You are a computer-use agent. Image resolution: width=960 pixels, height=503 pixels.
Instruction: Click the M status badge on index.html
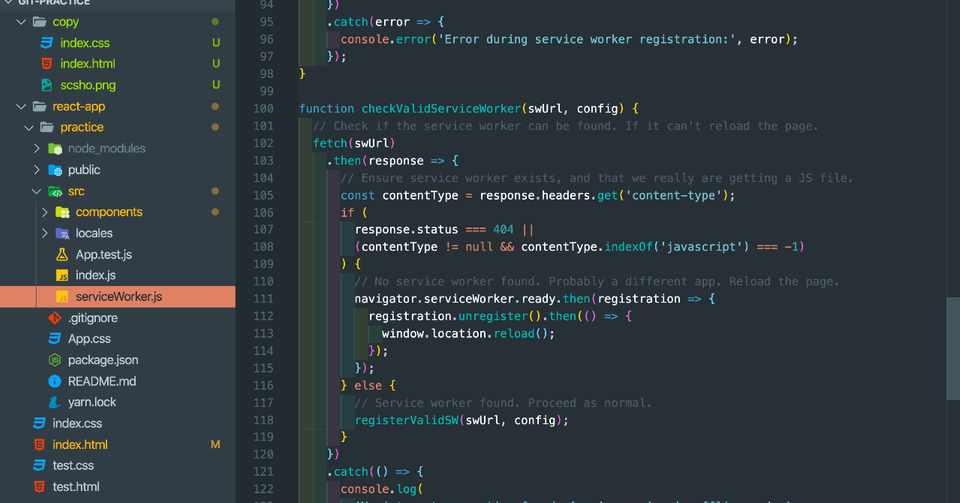click(x=216, y=445)
